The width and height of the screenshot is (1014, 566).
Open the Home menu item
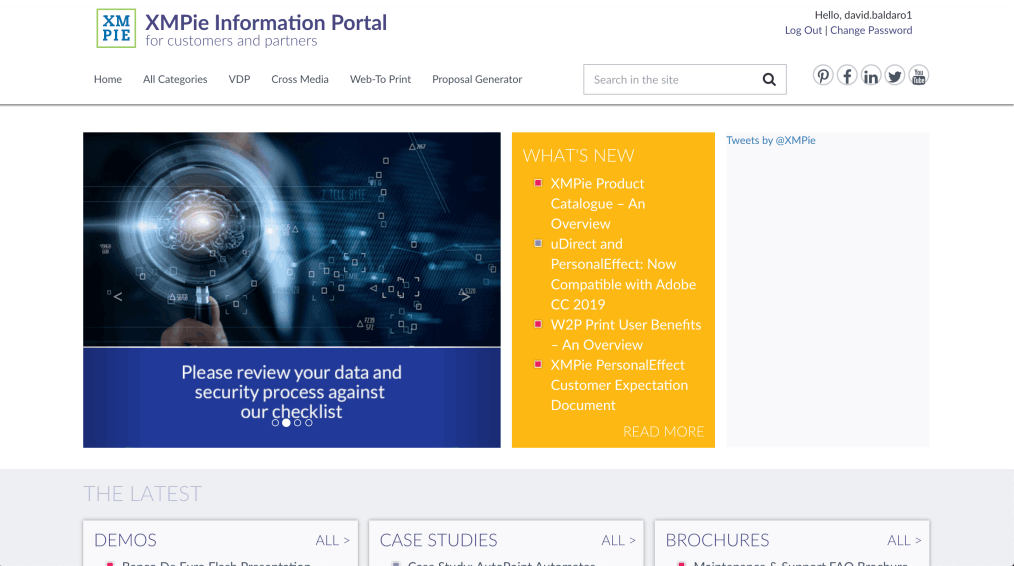click(x=107, y=79)
